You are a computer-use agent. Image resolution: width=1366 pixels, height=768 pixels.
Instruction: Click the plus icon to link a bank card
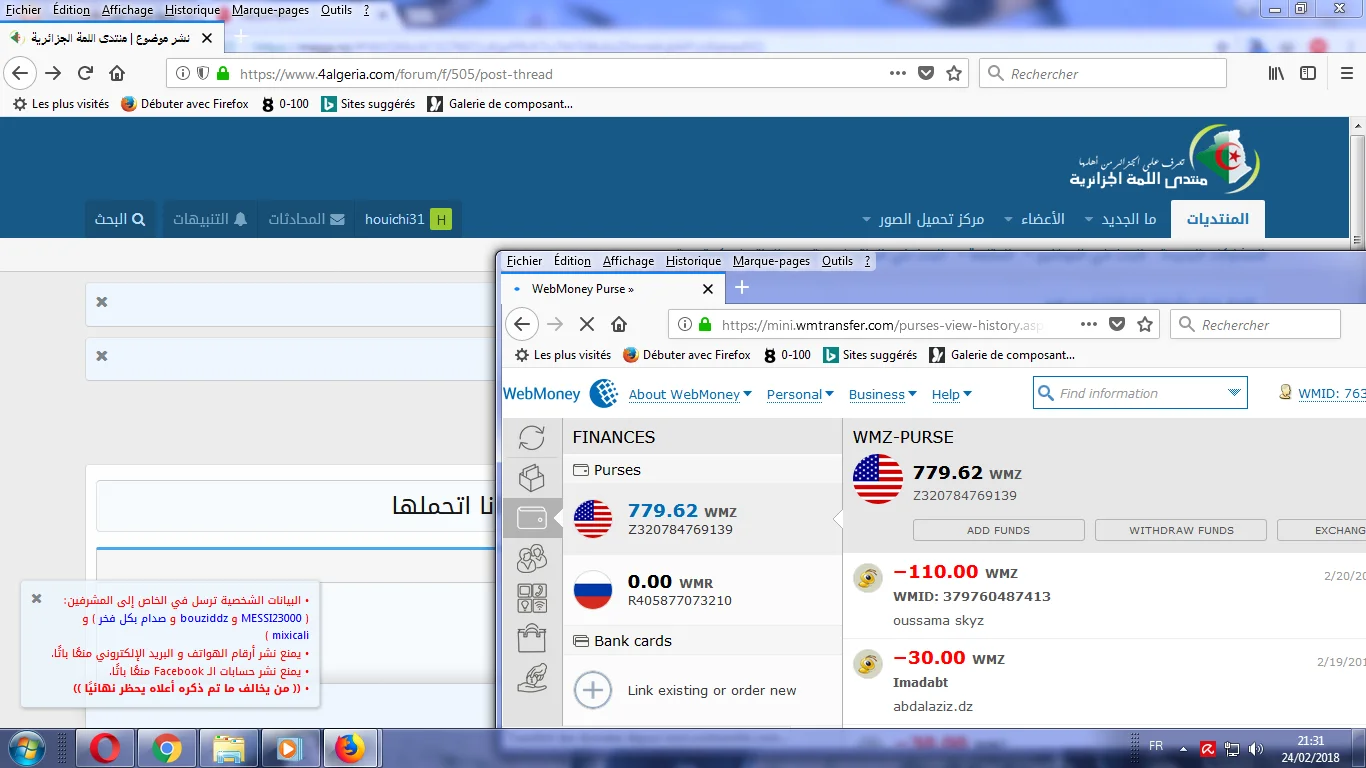pyautogui.click(x=593, y=690)
